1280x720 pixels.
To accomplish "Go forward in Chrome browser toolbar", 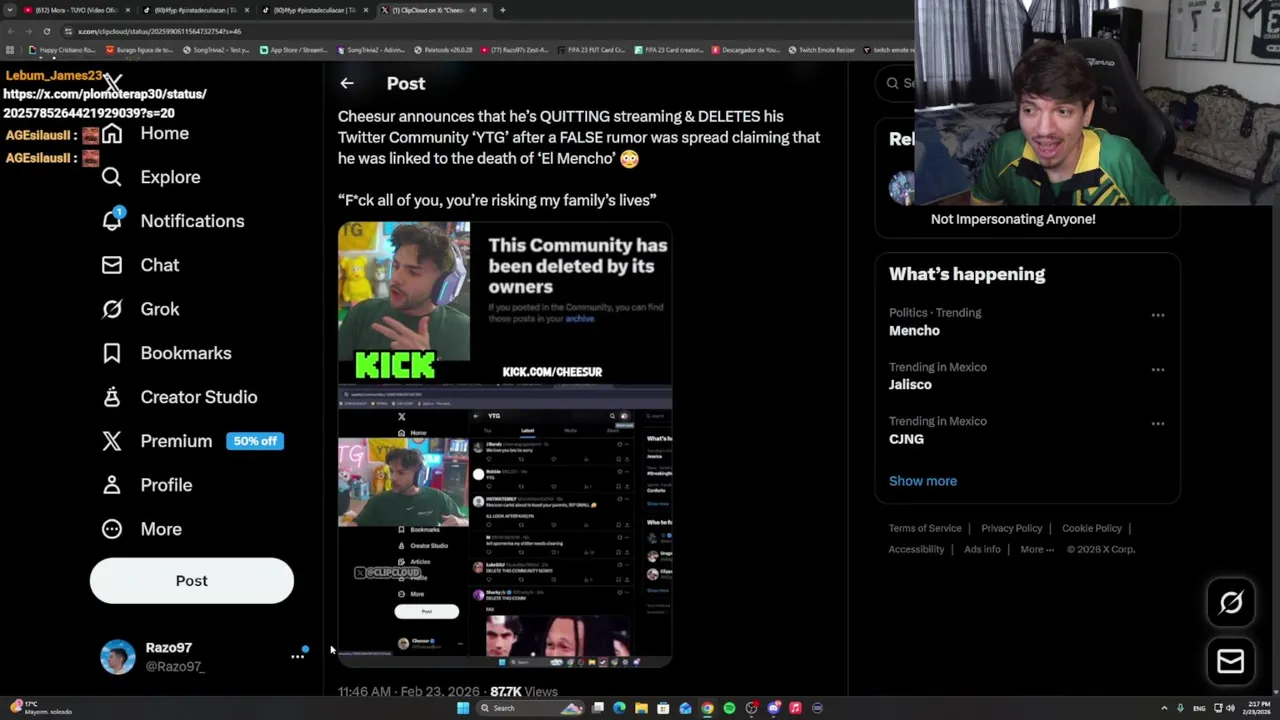I will 28,31.
